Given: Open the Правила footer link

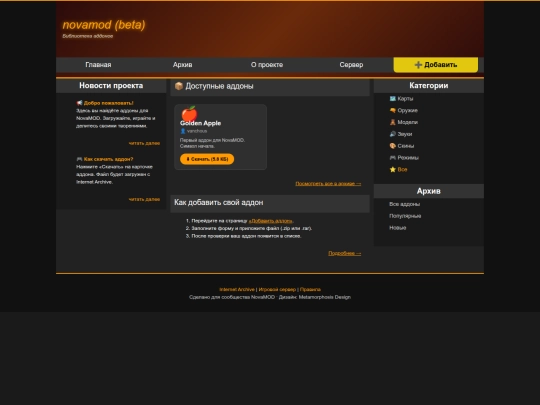Looking at the screenshot, I should tap(310, 290).
